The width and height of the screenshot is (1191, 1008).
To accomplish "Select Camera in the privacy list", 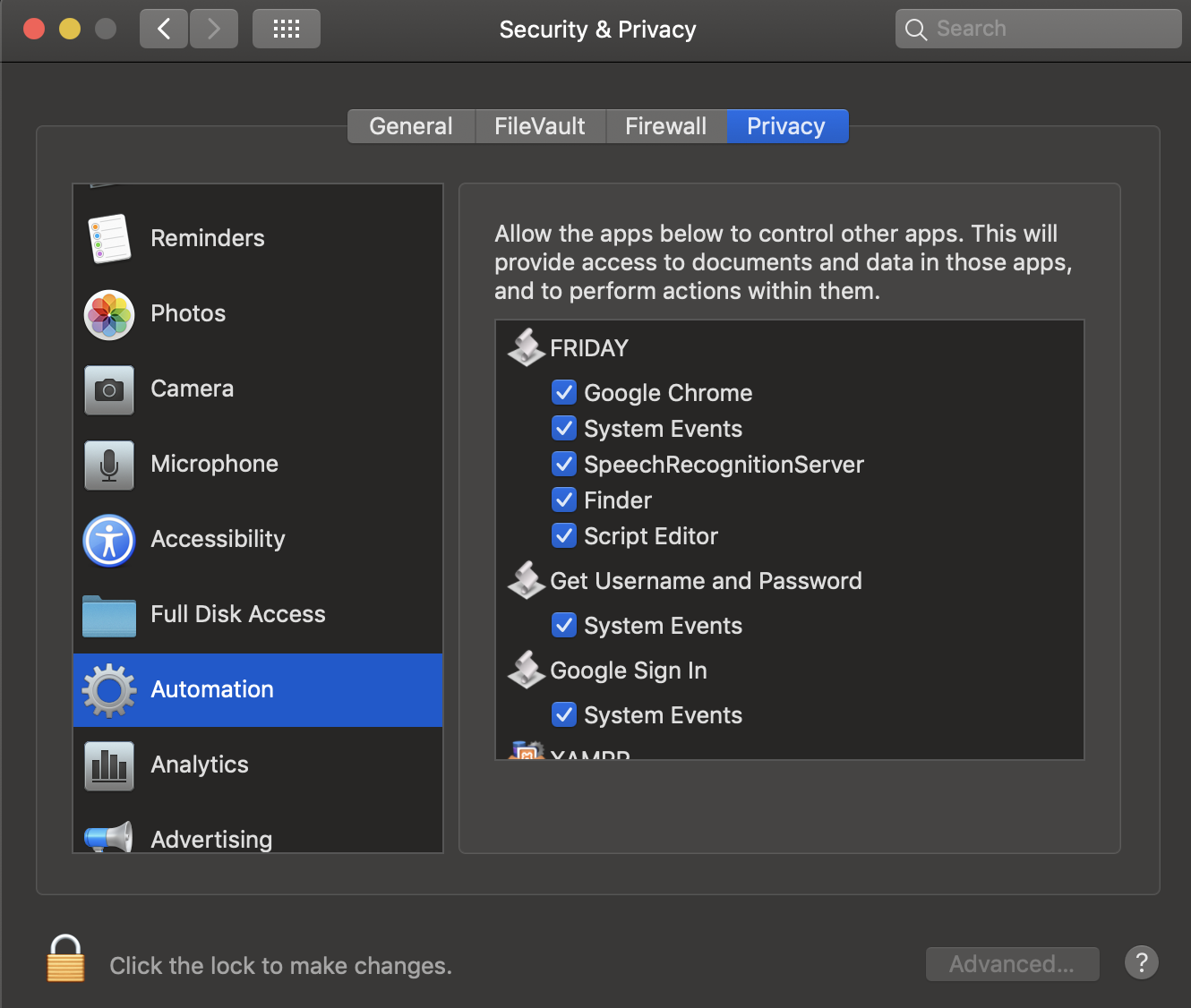I will [258, 389].
